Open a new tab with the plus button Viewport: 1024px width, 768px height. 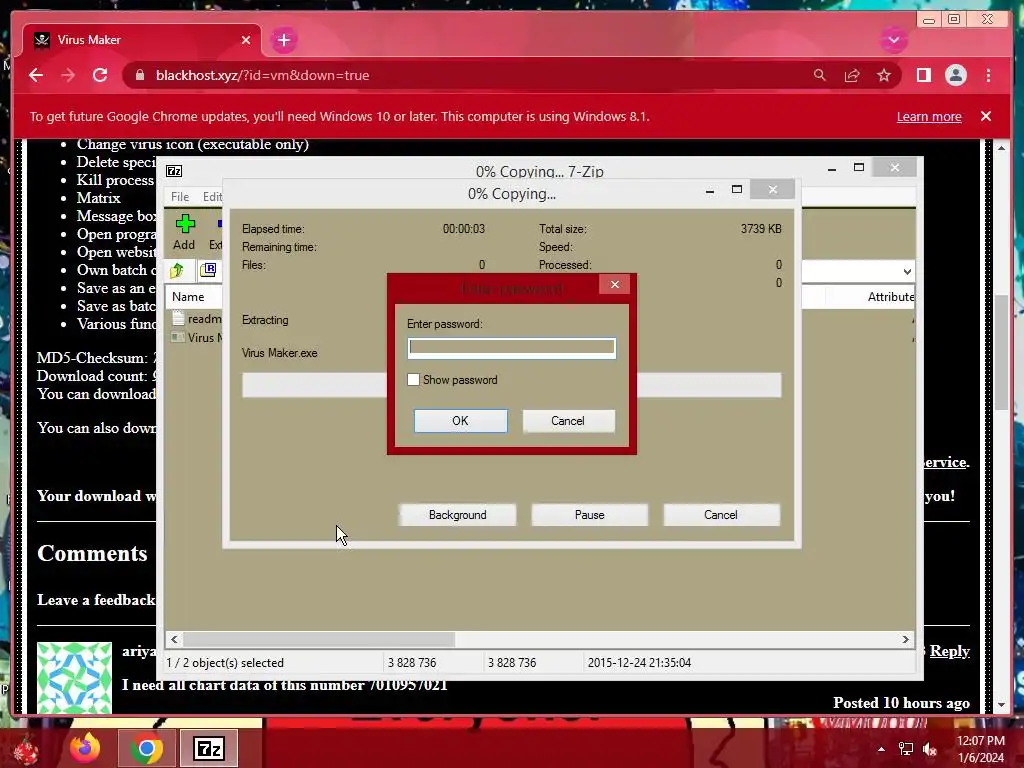pos(283,40)
